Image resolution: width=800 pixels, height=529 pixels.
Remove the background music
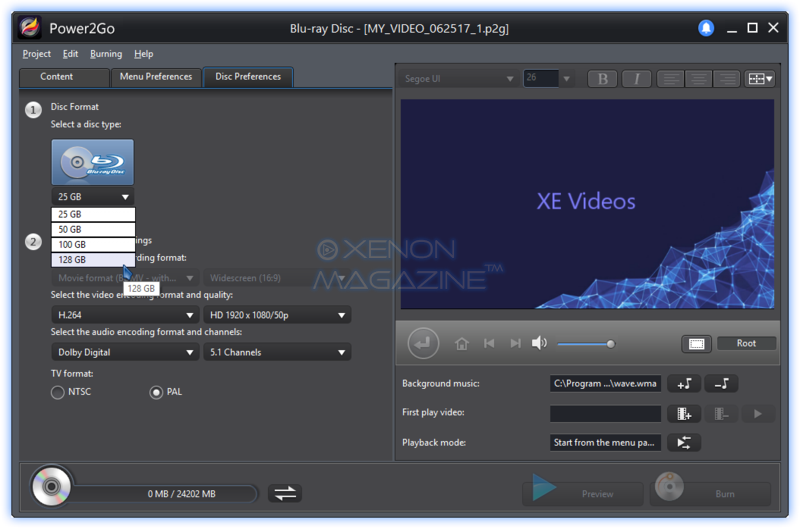(721, 384)
